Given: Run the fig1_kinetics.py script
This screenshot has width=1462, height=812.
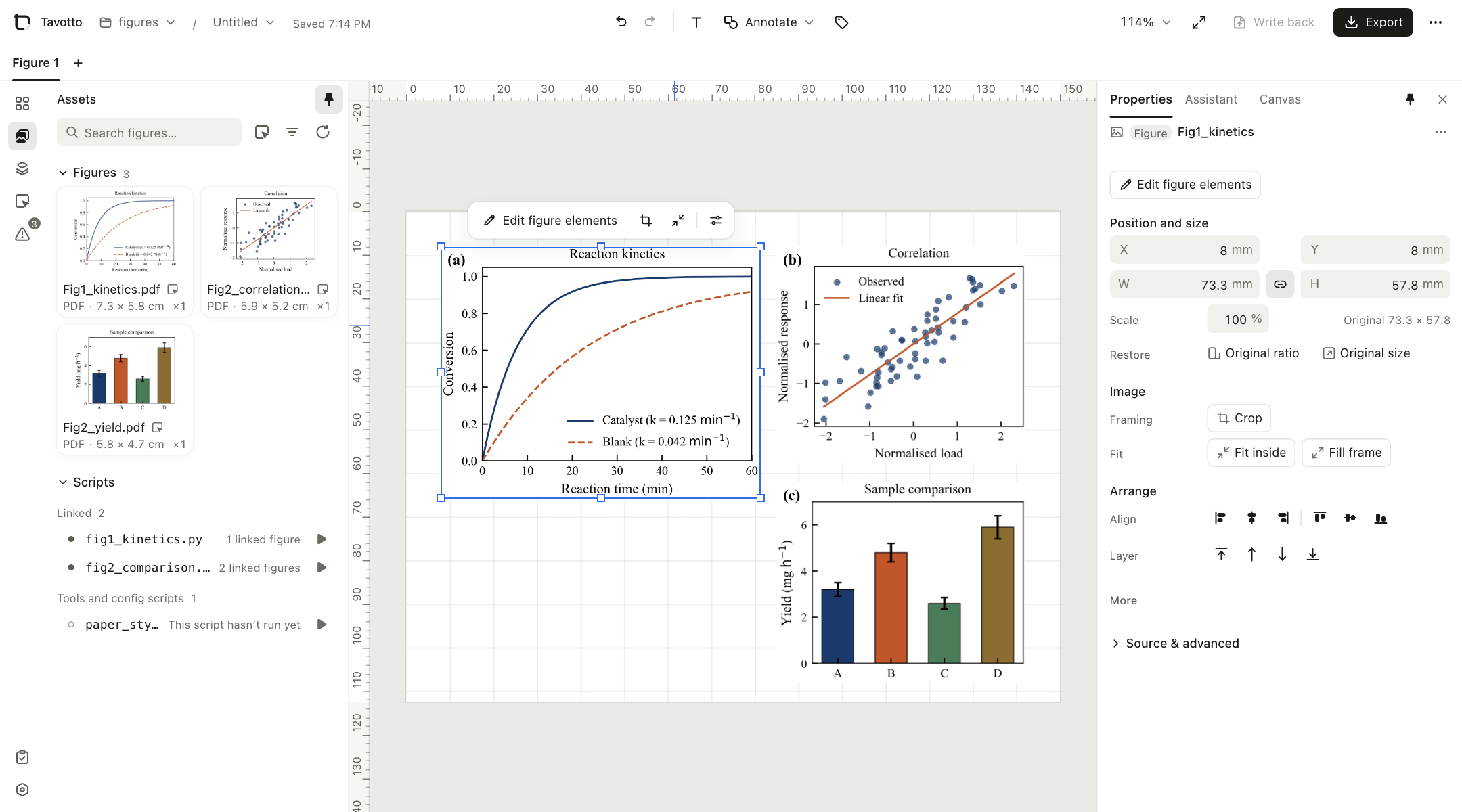Looking at the screenshot, I should (x=322, y=539).
